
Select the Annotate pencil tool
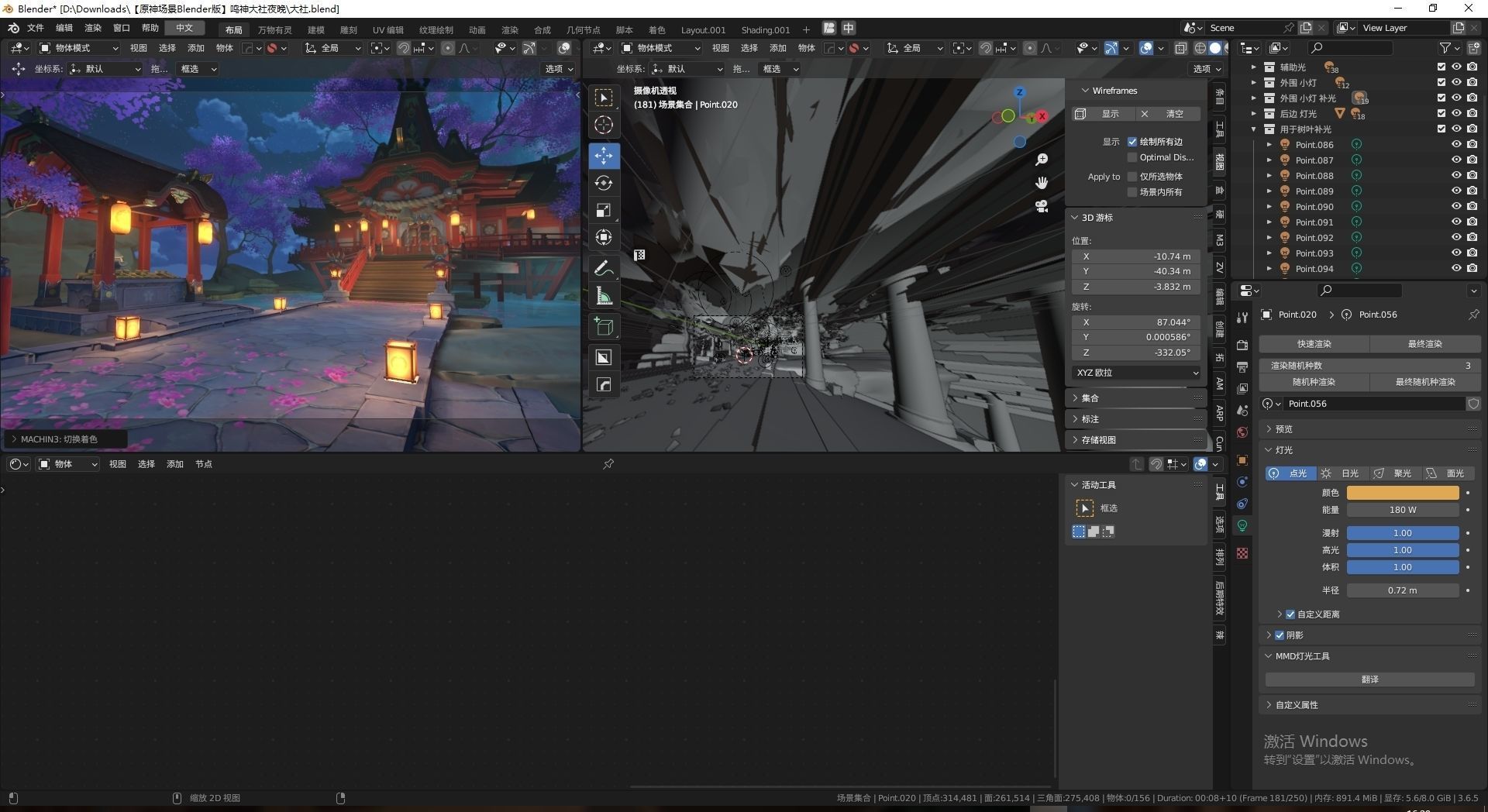coord(604,268)
